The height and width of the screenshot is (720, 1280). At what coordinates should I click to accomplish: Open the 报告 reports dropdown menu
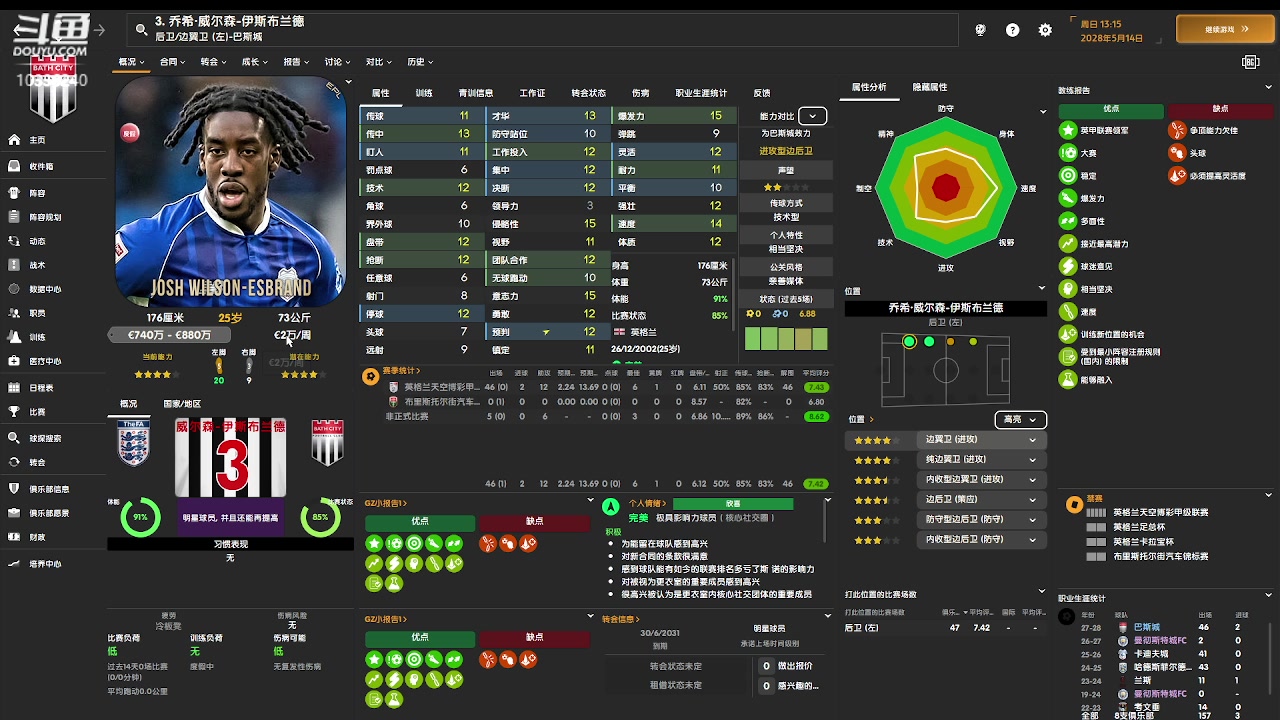point(296,62)
